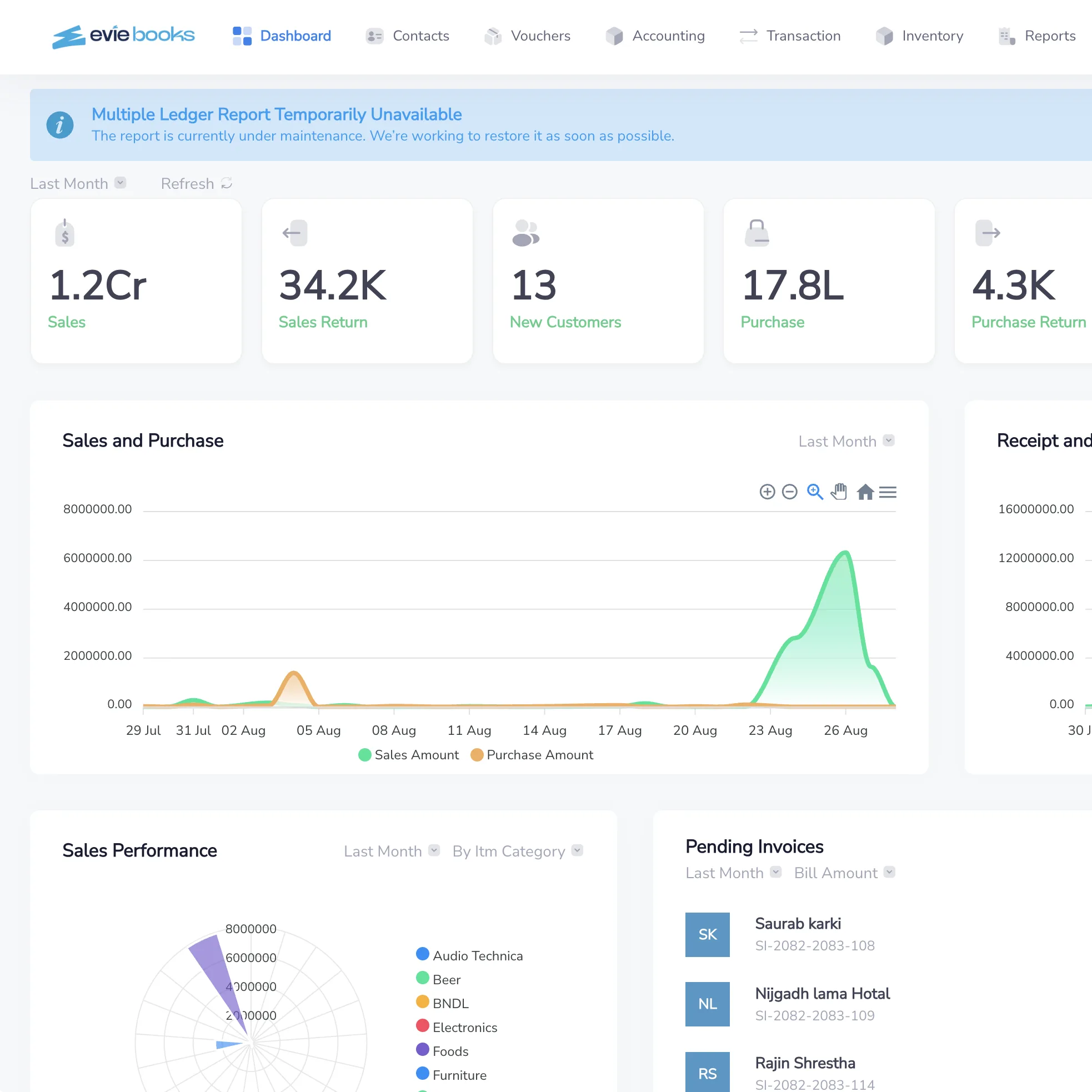This screenshot has height=1092, width=1092.
Task: Click the refresh arrows icon
Action: pos(227,183)
